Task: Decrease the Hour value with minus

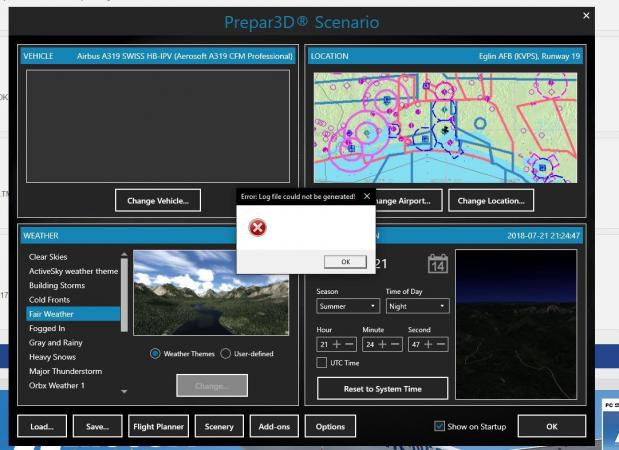Action: [349, 344]
